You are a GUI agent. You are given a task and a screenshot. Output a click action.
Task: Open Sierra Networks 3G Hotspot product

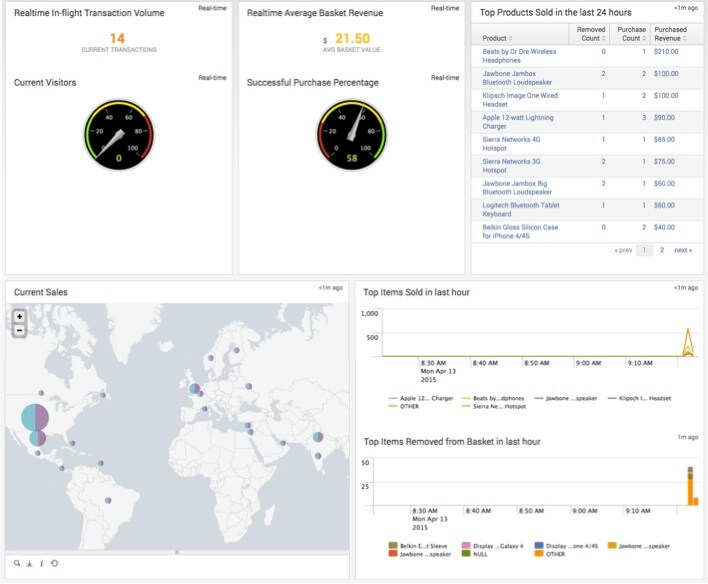[x=511, y=166]
